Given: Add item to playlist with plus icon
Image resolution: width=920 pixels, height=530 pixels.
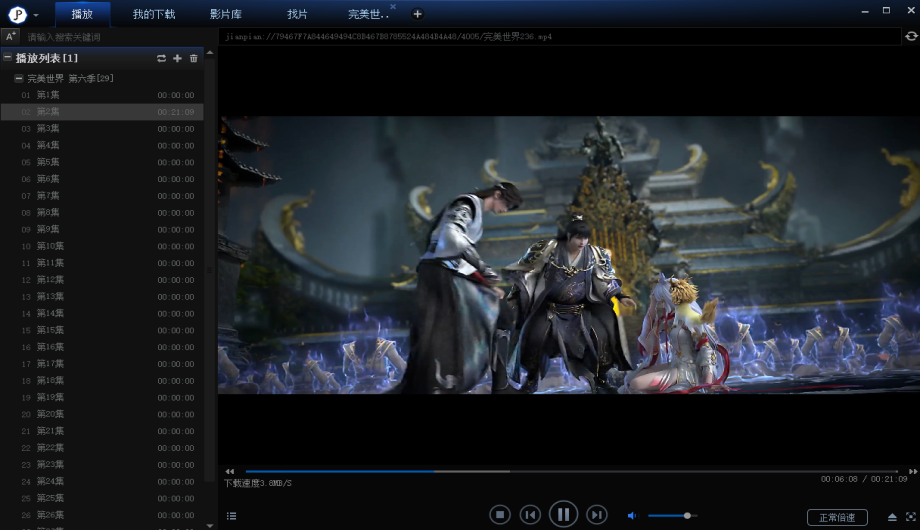Looking at the screenshot, I should coord(177,58).
